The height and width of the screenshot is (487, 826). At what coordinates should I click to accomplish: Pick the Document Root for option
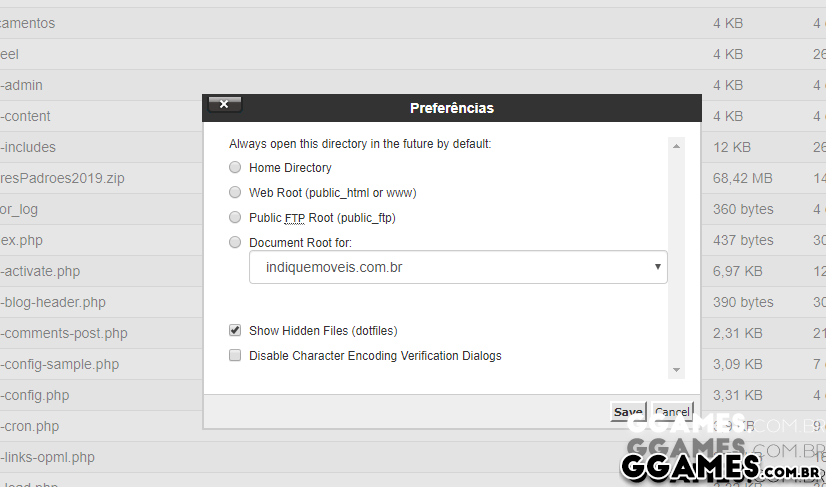click(235, 242)
